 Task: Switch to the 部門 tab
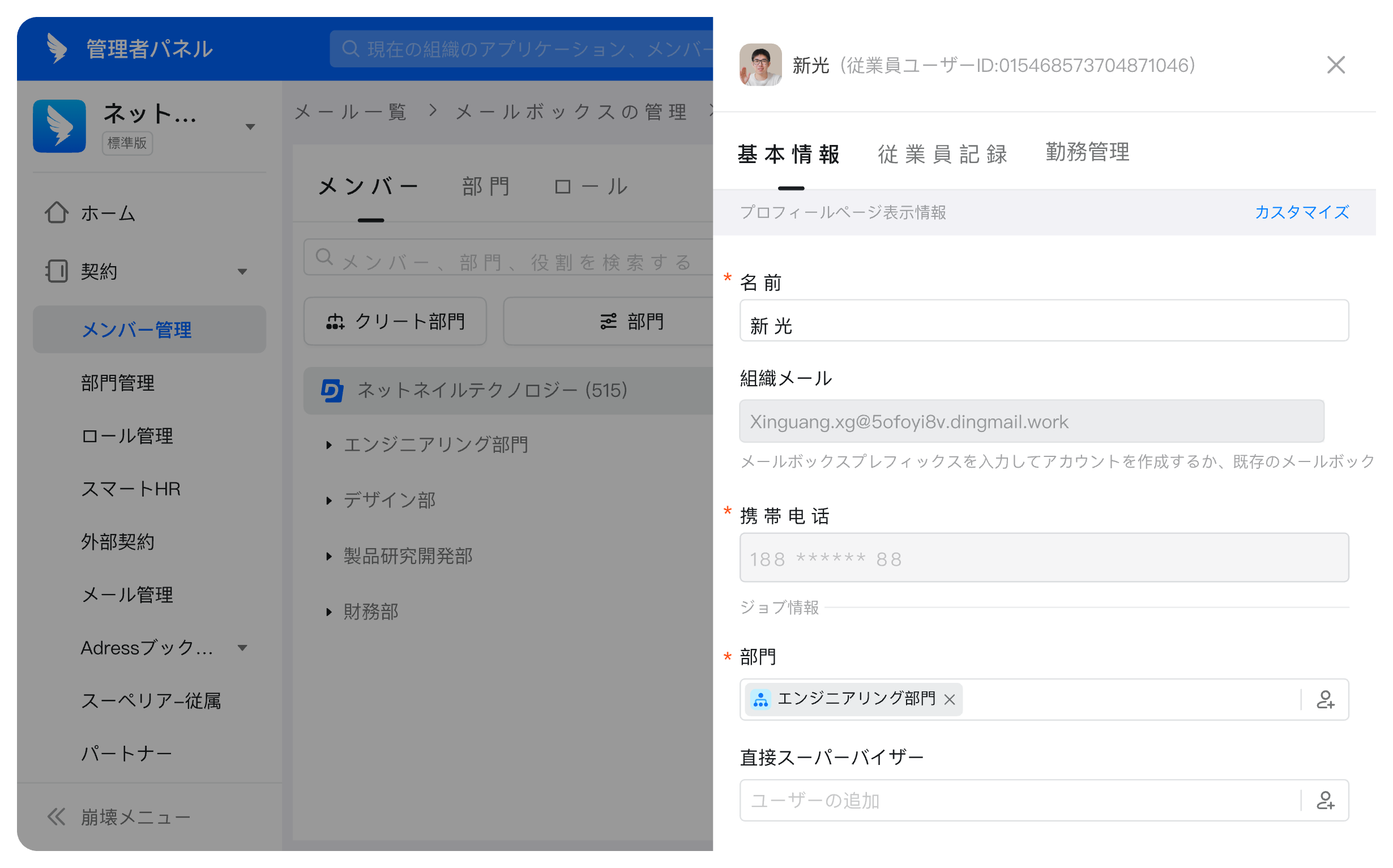(488, 187)
